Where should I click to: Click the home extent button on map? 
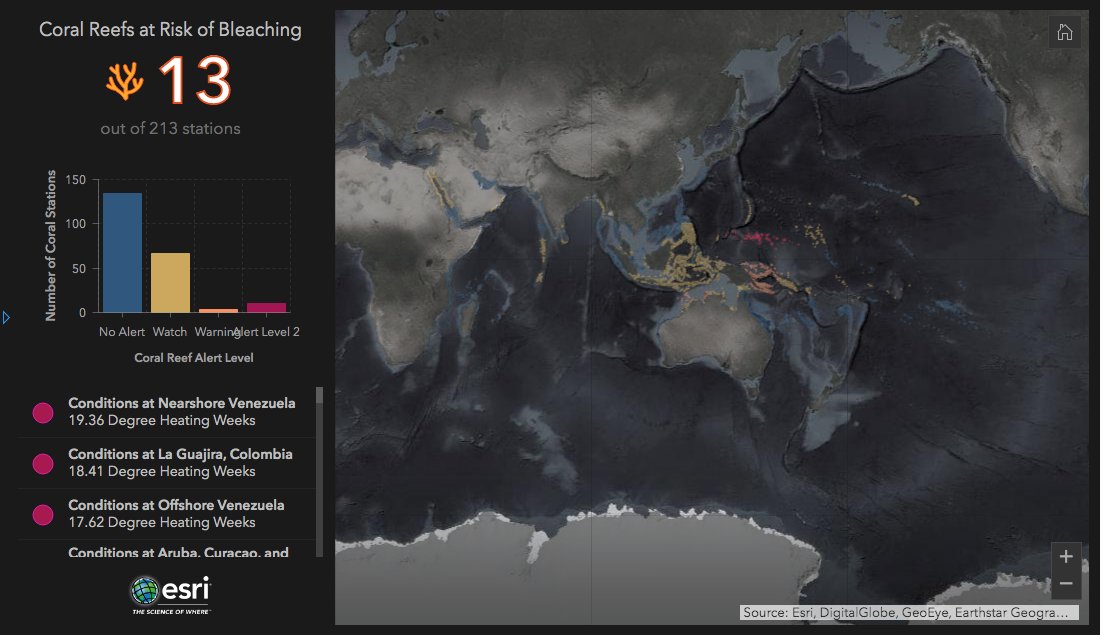[x=1064, y=32]
